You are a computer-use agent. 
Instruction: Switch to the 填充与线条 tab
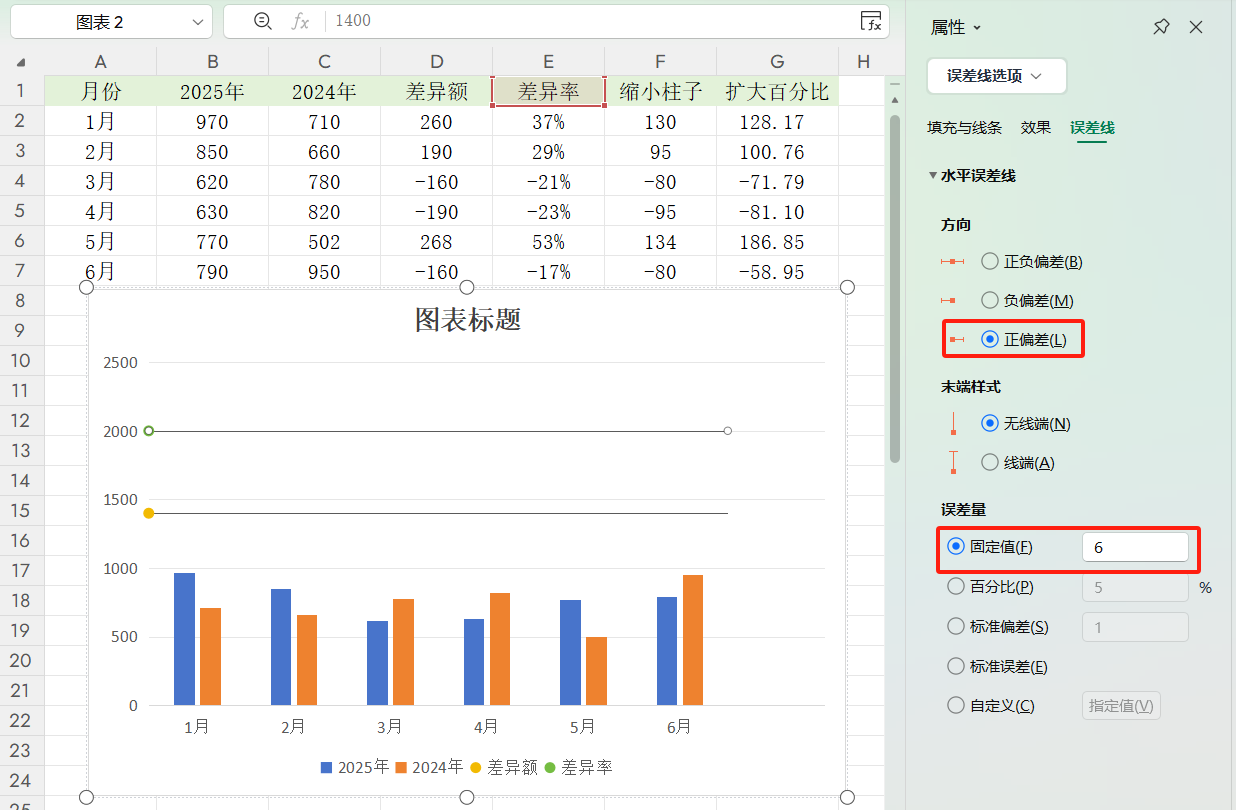click(x=963, y=128)
